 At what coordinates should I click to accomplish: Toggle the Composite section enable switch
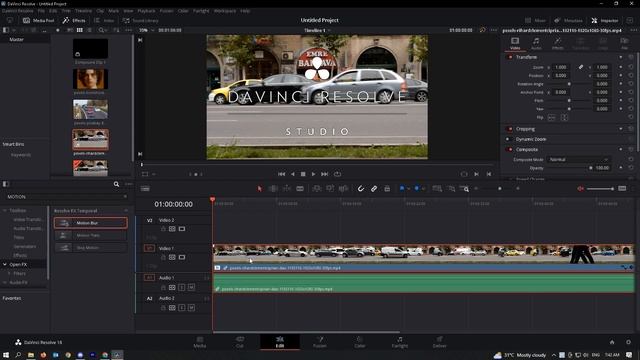point(510,149)
